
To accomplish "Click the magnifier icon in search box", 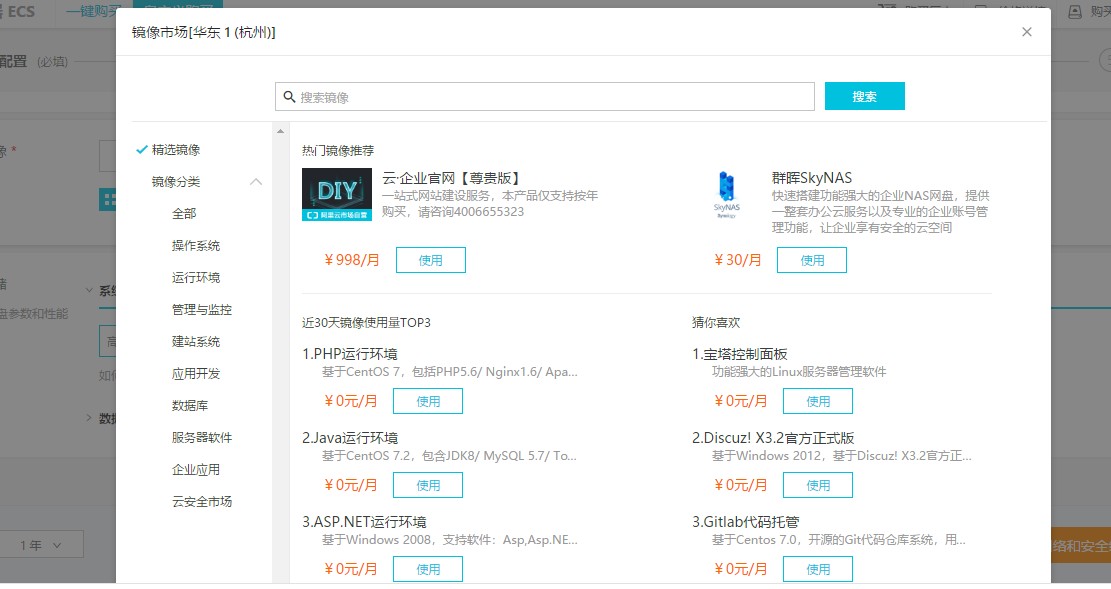I will 289,97.
